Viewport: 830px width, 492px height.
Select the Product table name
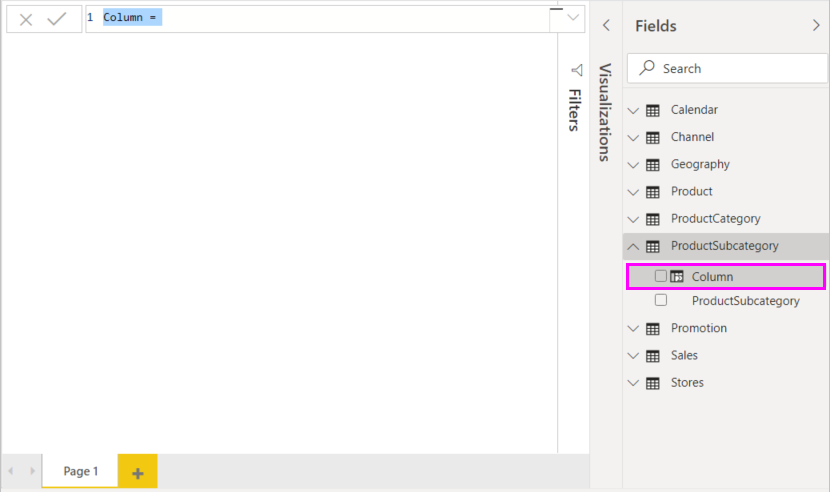[x=692, y=191]
